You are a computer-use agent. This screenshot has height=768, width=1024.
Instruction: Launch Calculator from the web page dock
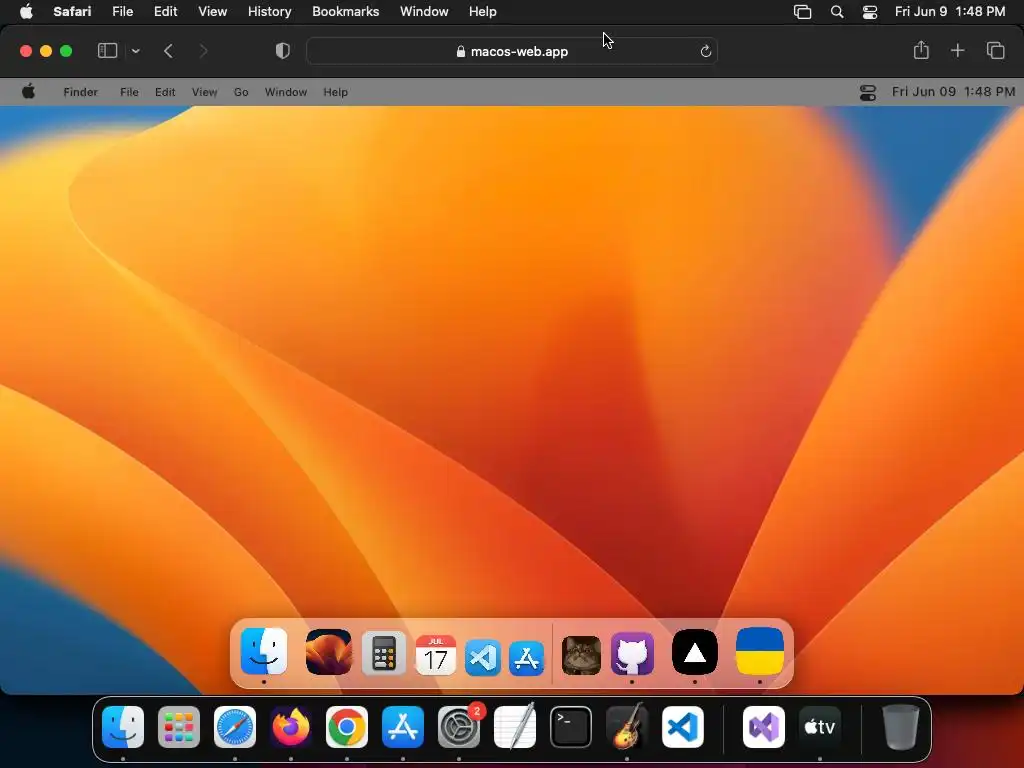[x=384, y=653]
